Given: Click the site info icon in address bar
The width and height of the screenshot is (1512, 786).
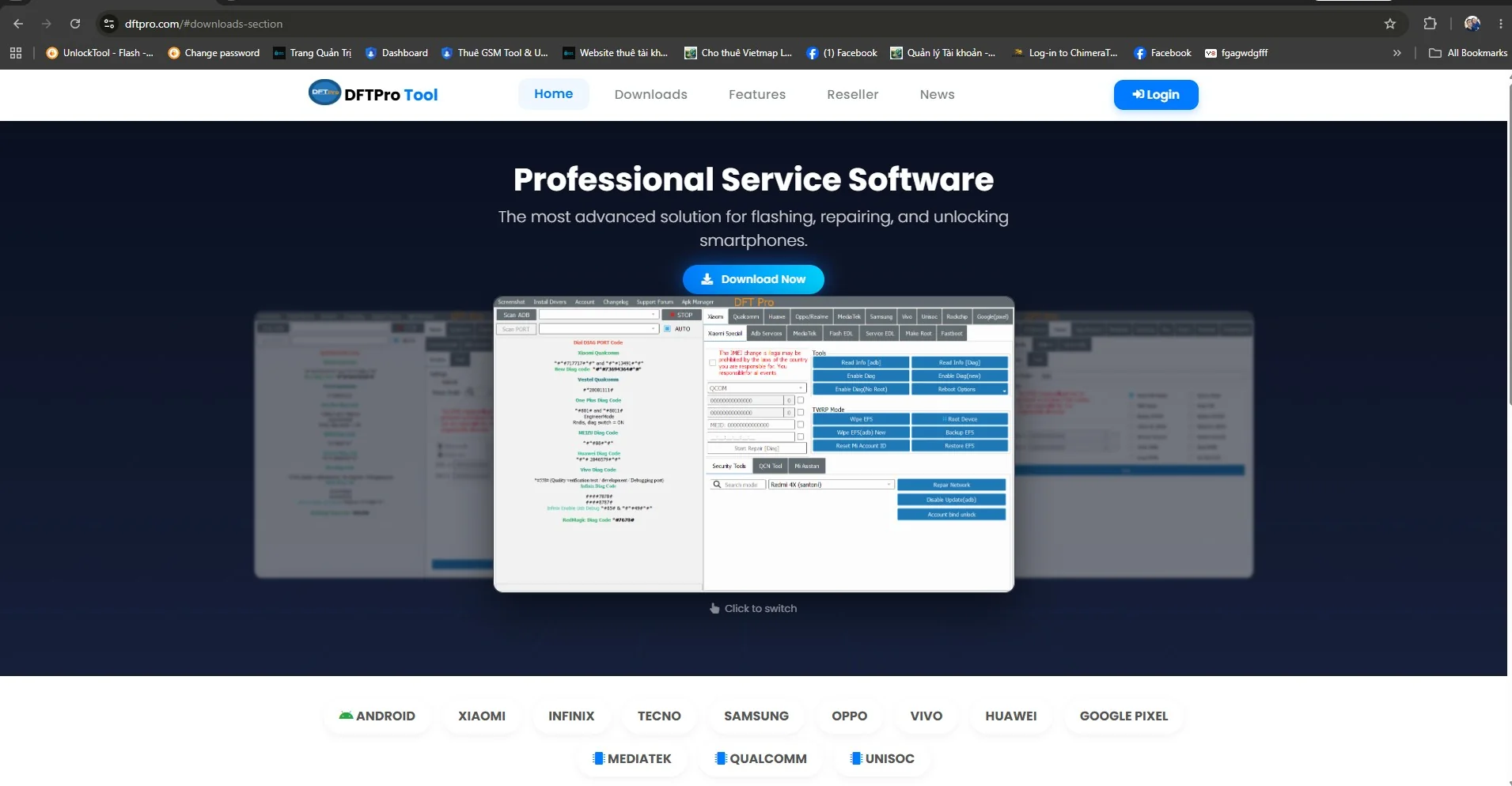Looking at the screenshot, I should point(109,24).
